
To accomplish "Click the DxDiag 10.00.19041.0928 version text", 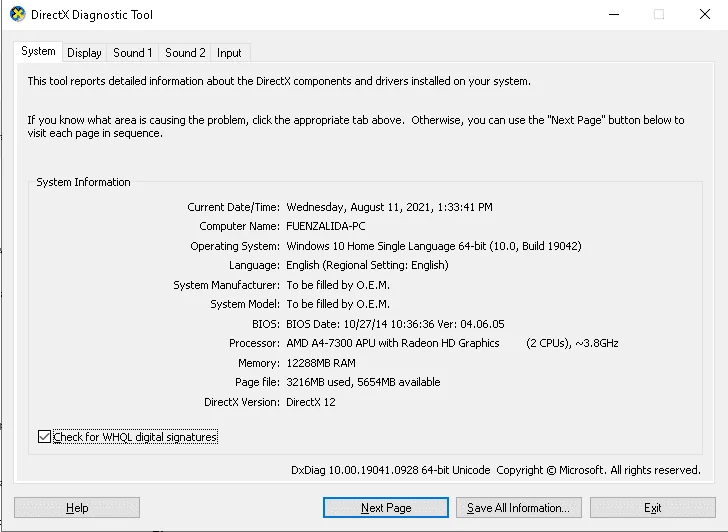I will pyautogui.click(x=390, y=470).
